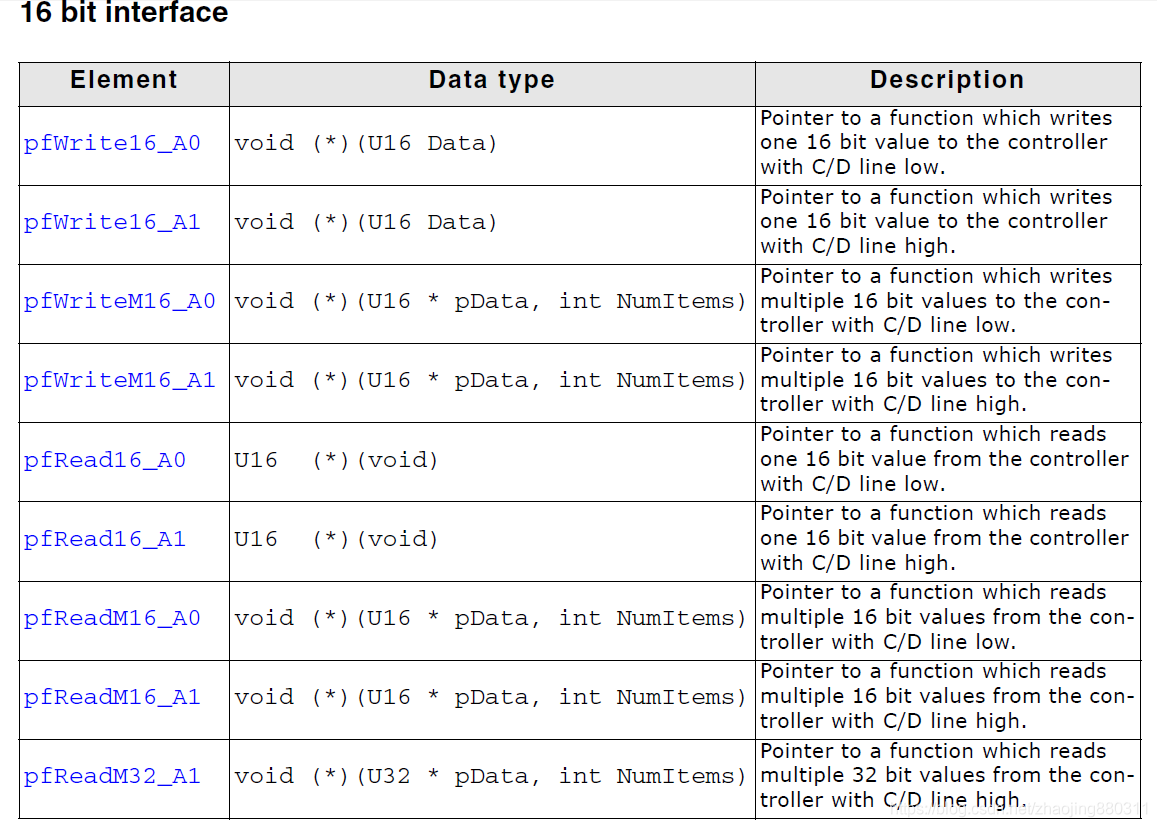Select the pfReadM32_A1 link
Viewport: 1157px width, 827px height.
click(x=112, y=776)
